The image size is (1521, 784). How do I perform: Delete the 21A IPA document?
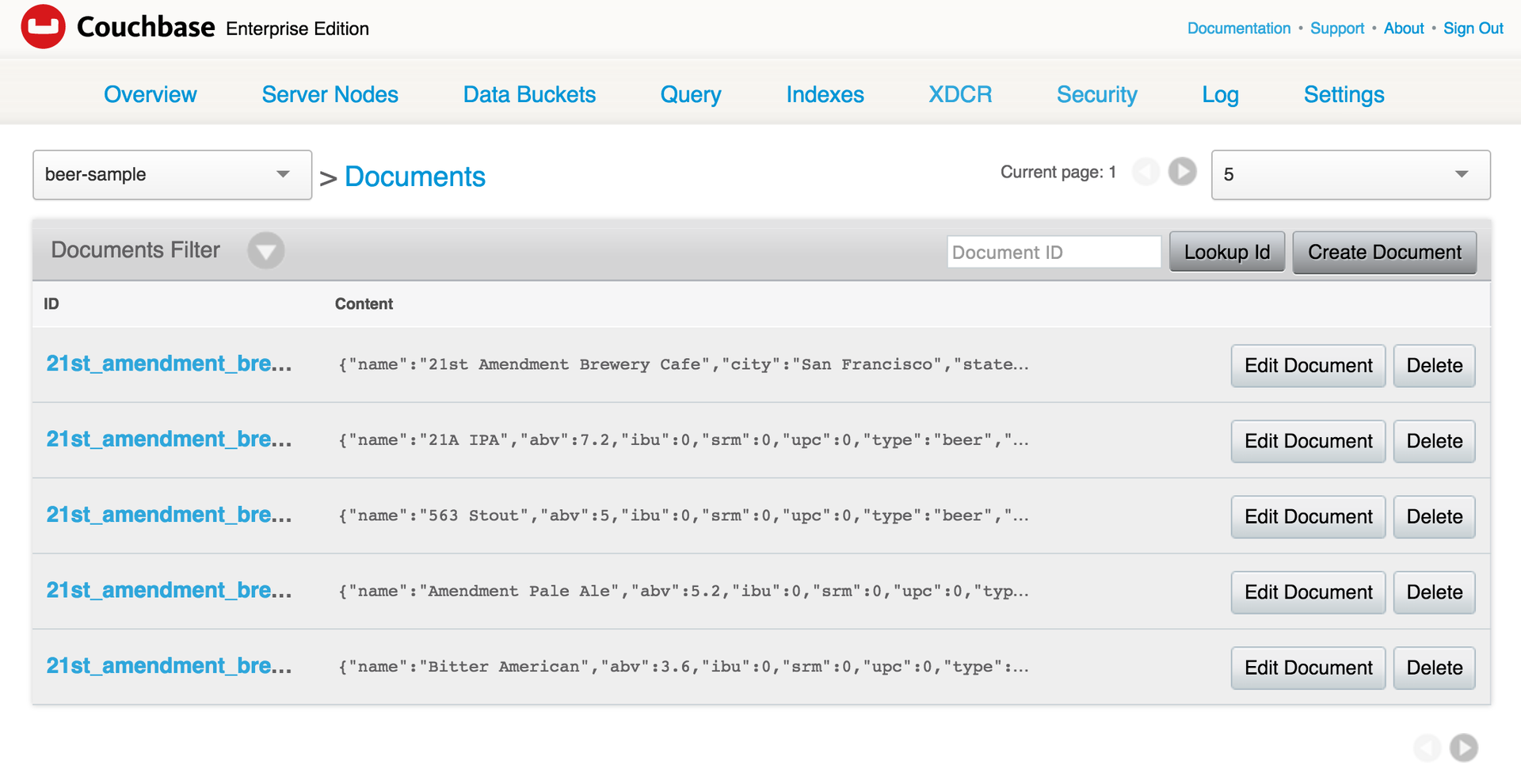pos(1434,441)
